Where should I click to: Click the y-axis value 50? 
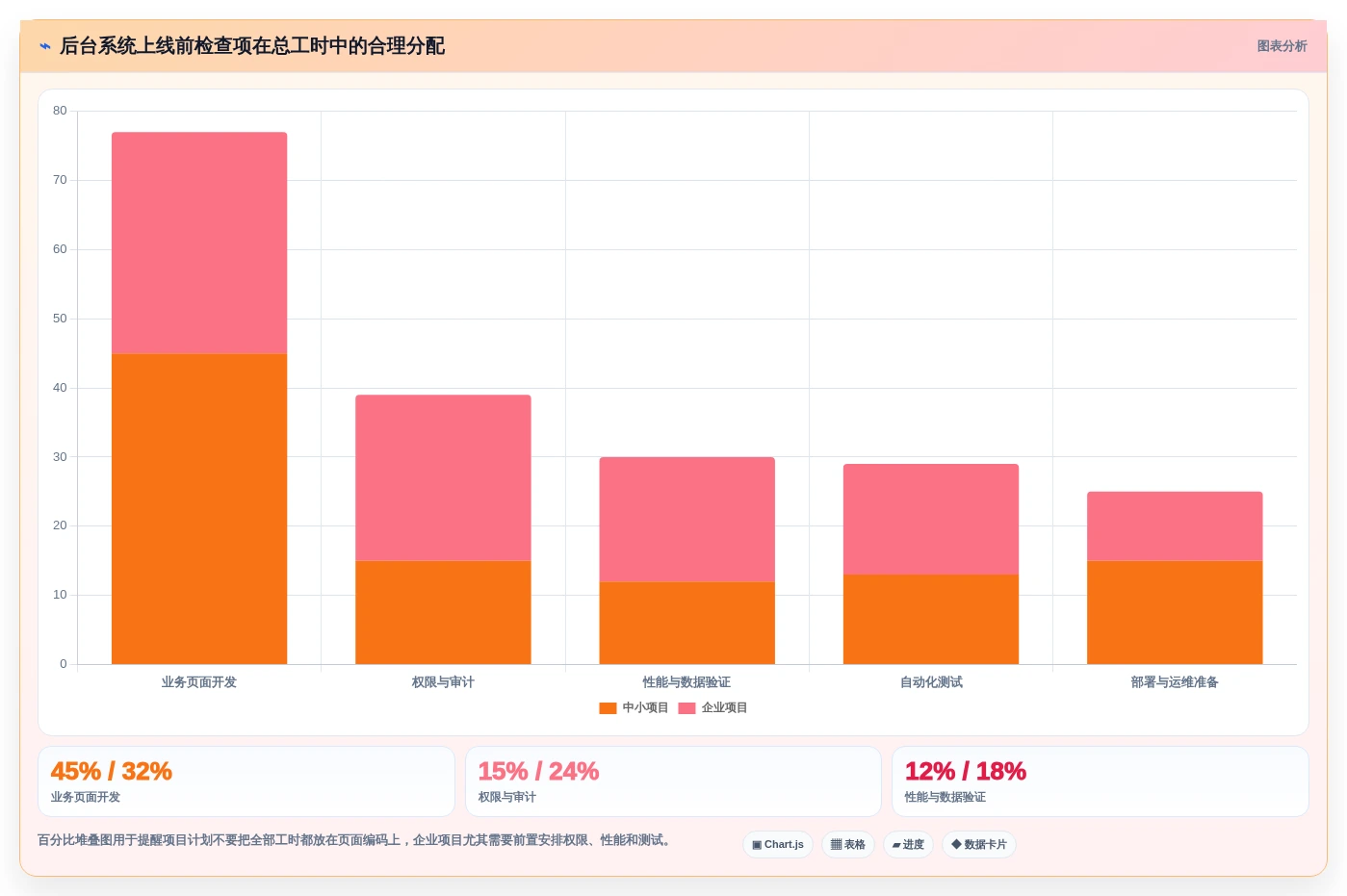60,319
